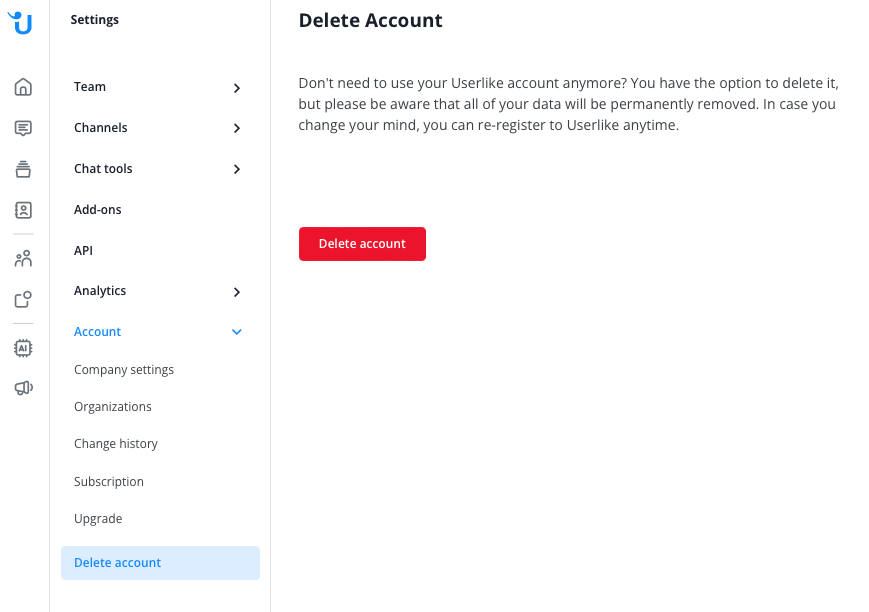
Task: Expand the Team settings section
Action: [90, 87]
